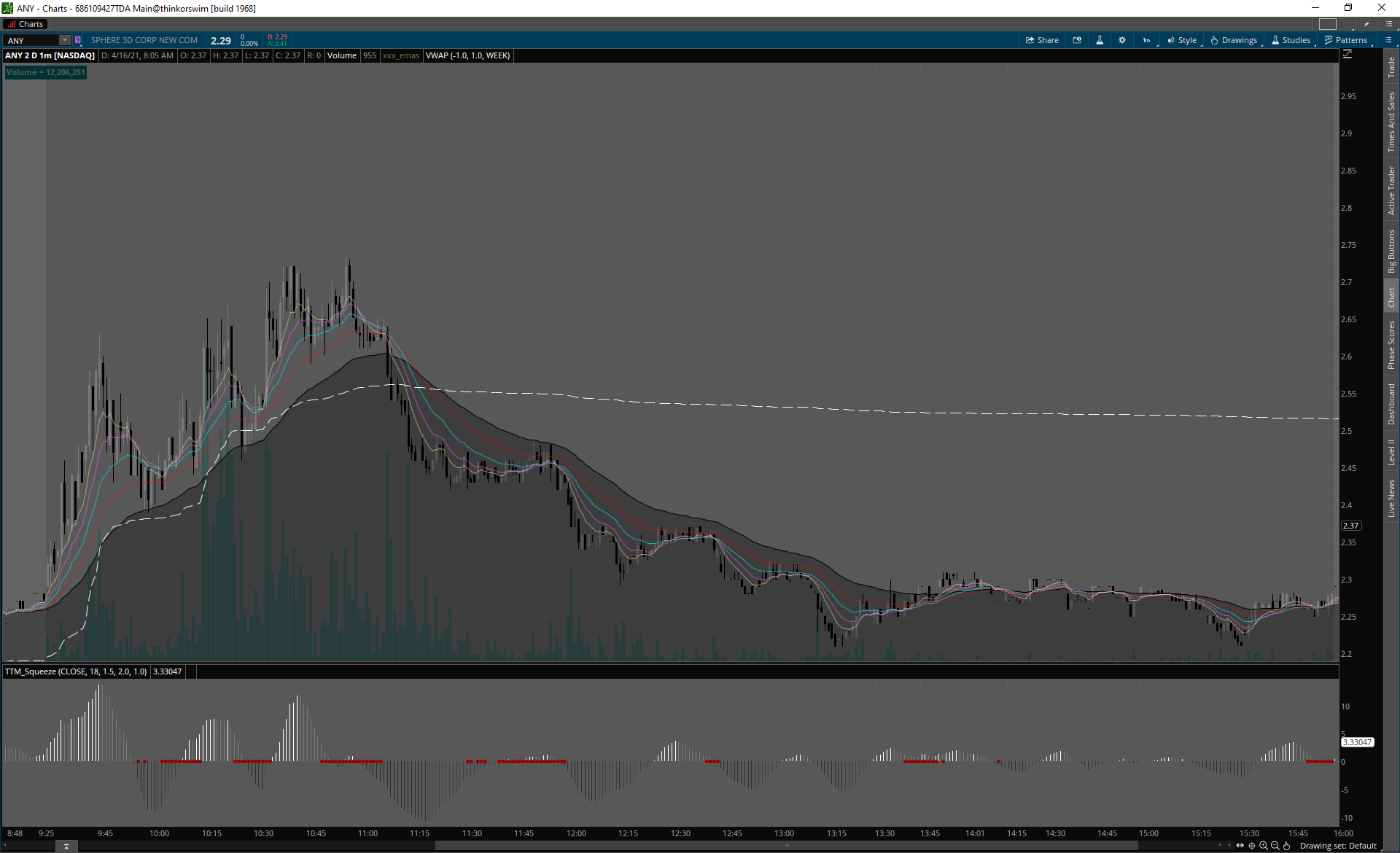Click the chart settings gear icon
1400x853 pixels.
click(1122, 40)
